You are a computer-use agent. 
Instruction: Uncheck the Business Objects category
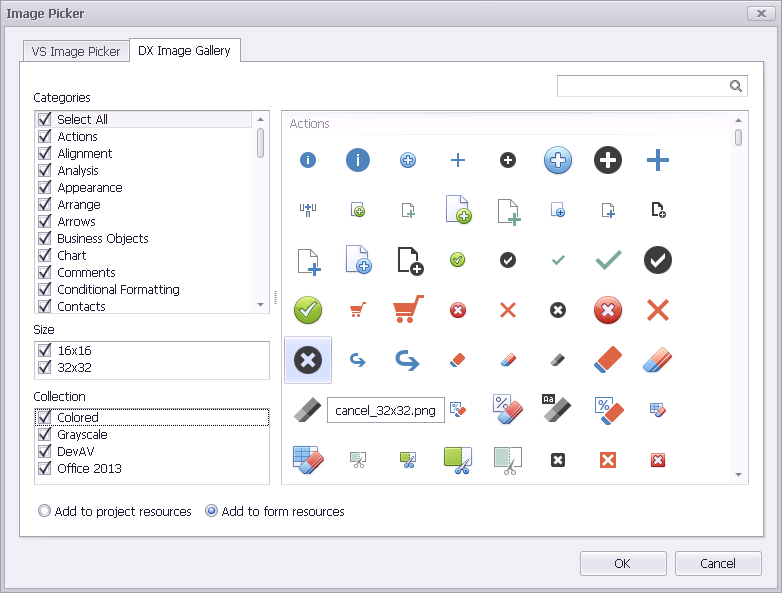point(44,238)
